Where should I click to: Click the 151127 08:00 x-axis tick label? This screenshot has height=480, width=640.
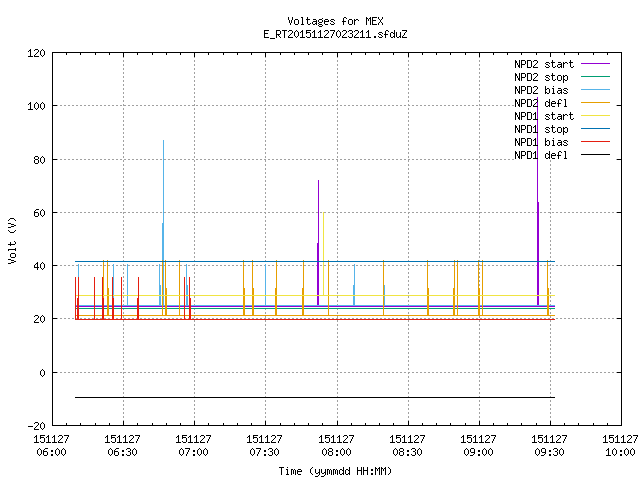(336, 445)
